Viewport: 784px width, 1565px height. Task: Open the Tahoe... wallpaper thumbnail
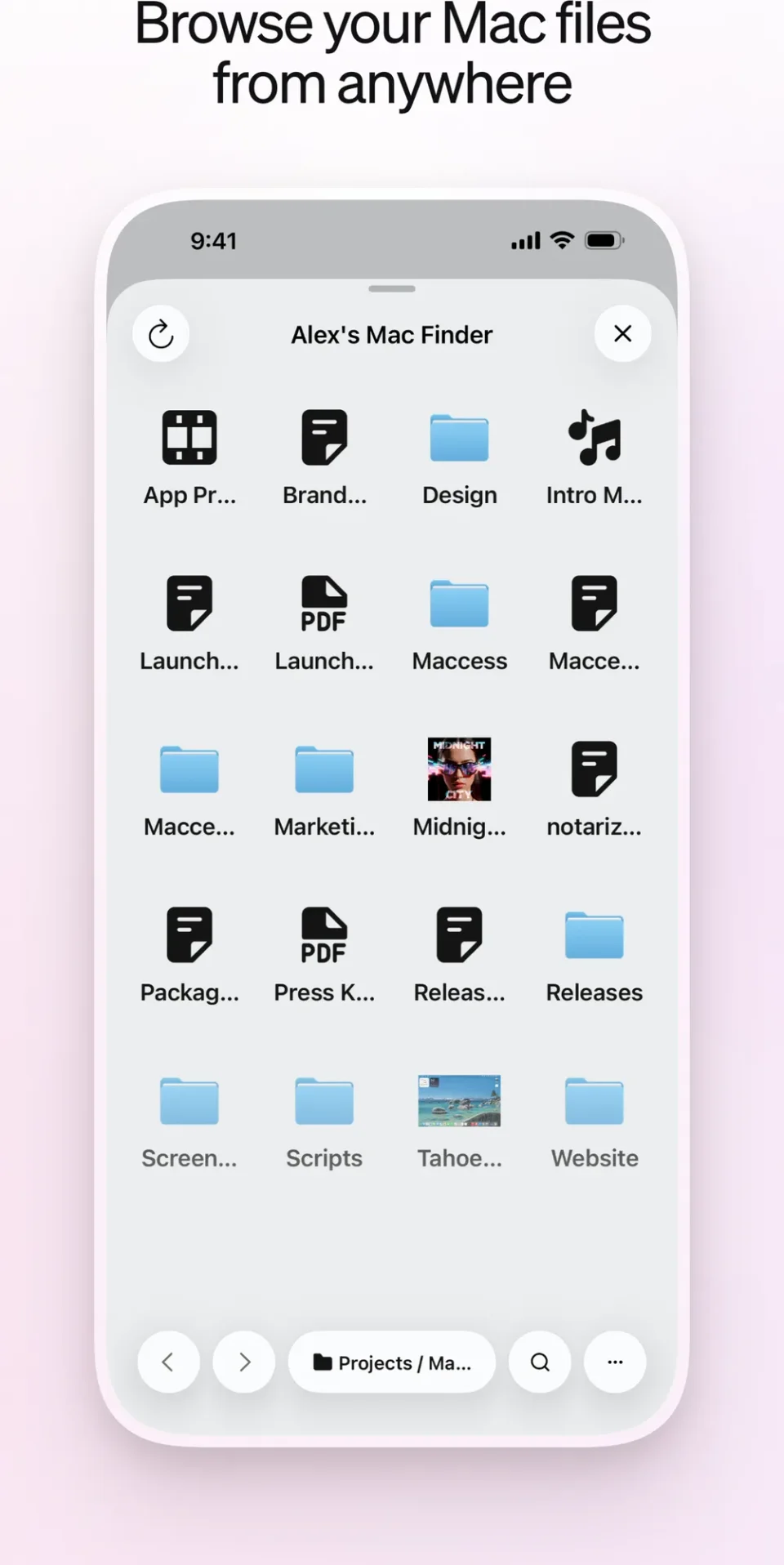(460, 1101)
